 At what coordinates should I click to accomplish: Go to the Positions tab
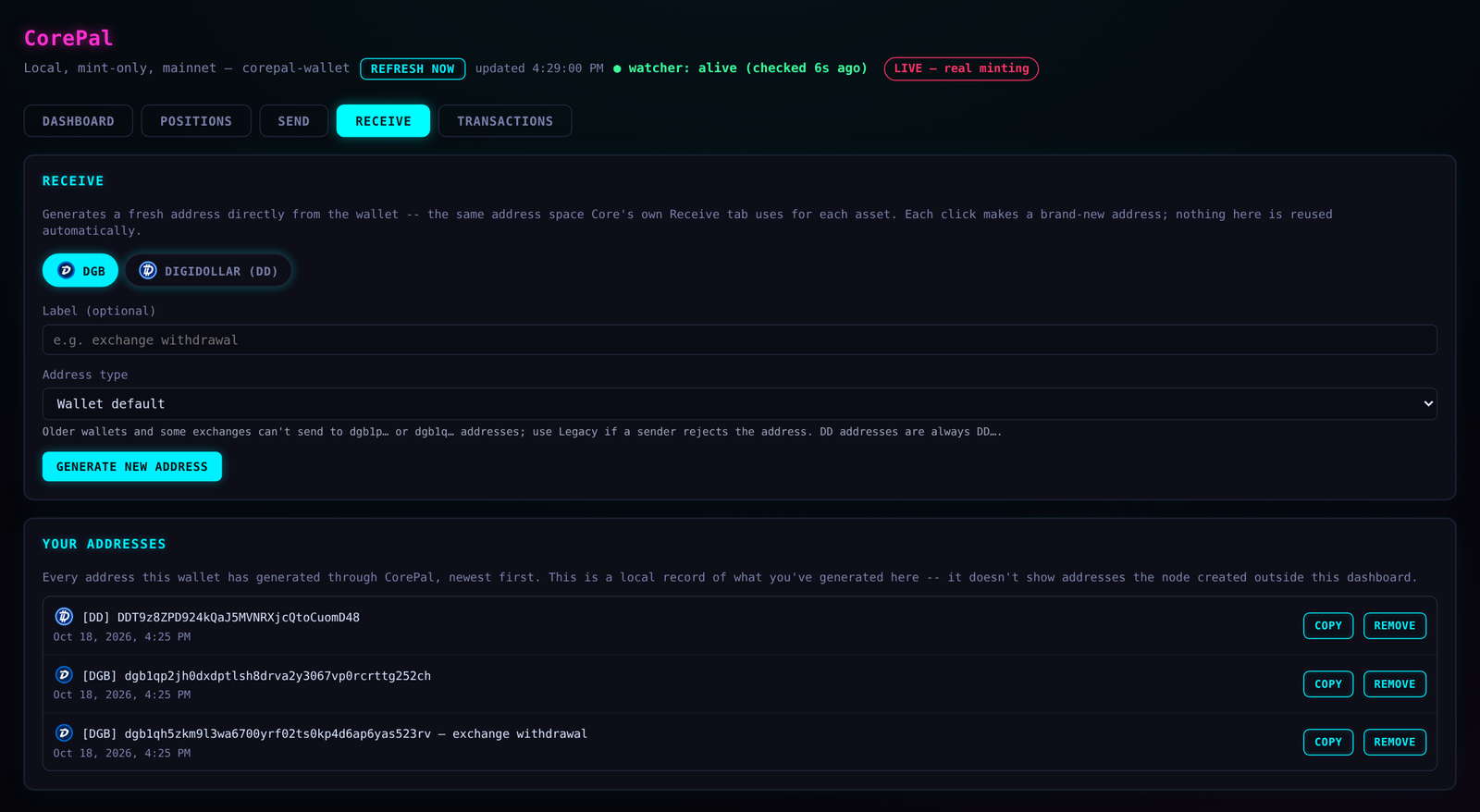pyautogui.click(x=196, y=121)
